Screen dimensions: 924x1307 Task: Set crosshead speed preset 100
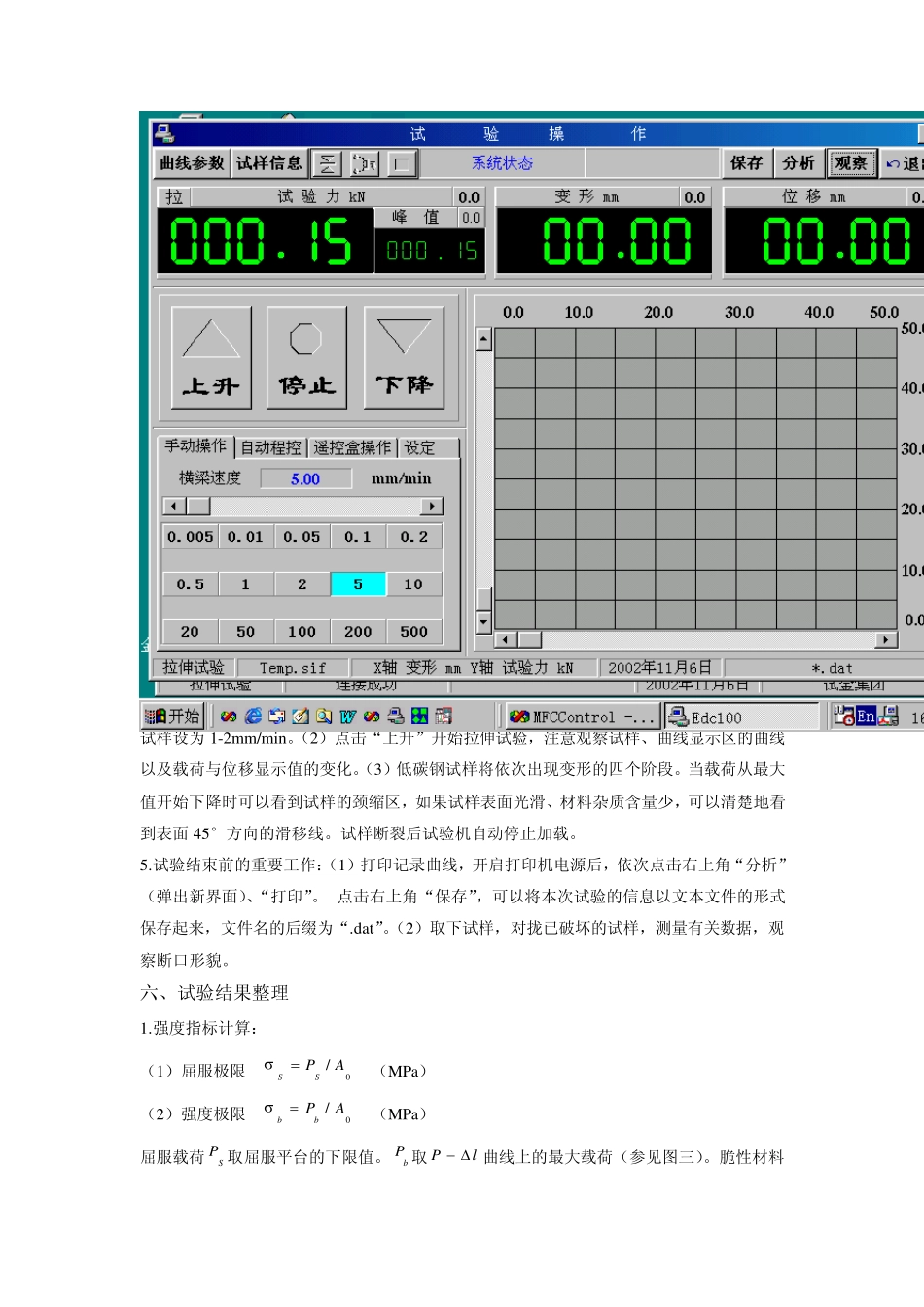302,632
